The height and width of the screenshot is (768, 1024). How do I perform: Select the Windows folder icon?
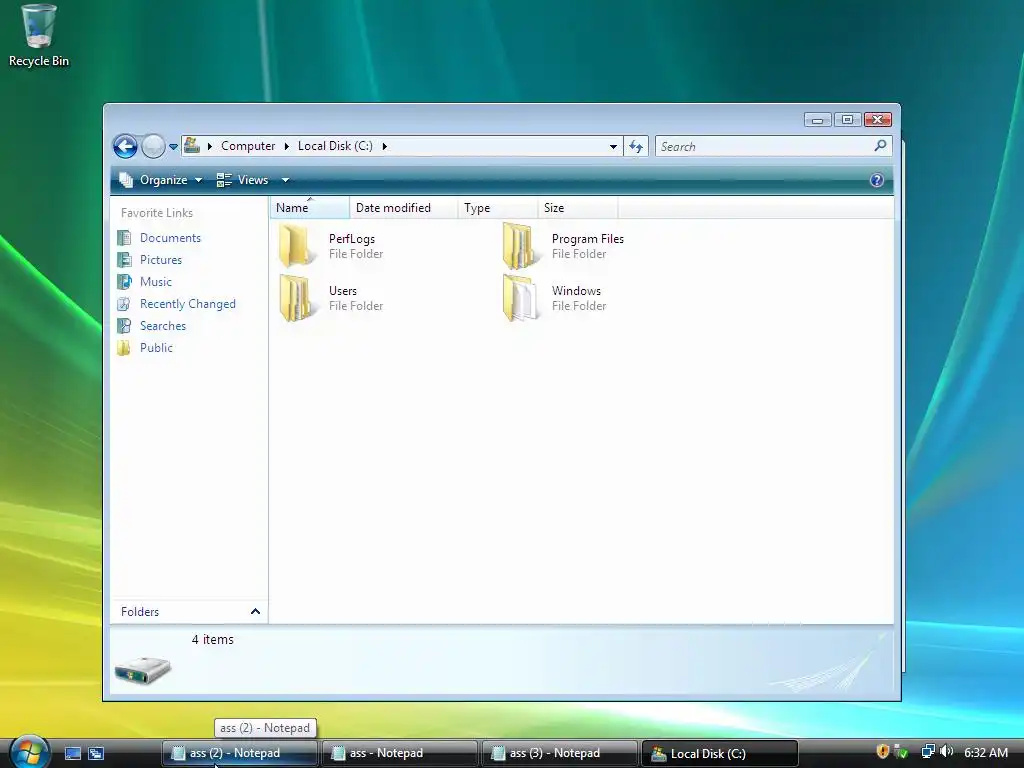tap(520, 298)
